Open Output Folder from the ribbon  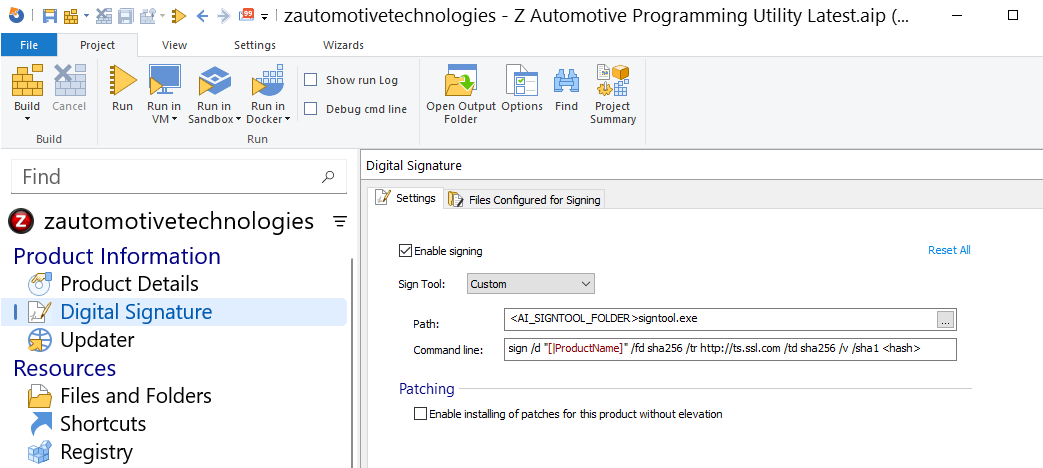point(460,82)
